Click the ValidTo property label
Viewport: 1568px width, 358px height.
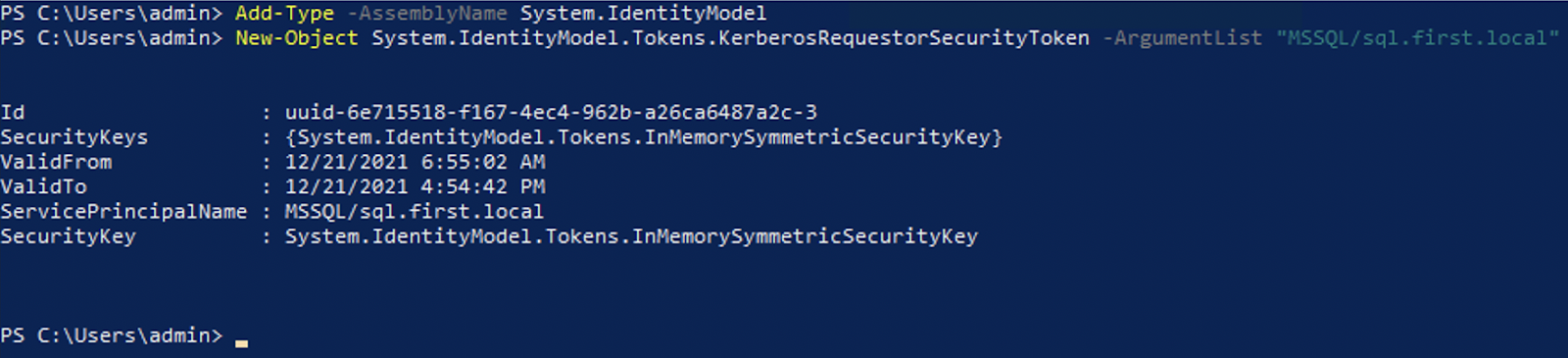click(43, 186)
